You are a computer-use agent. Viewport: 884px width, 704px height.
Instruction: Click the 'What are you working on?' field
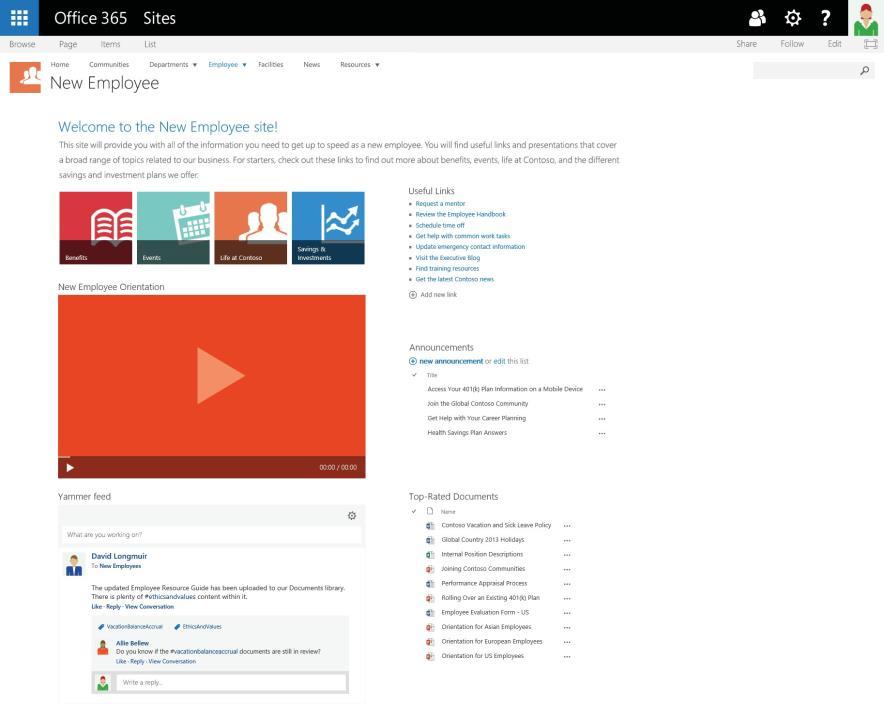click(211, 534)
